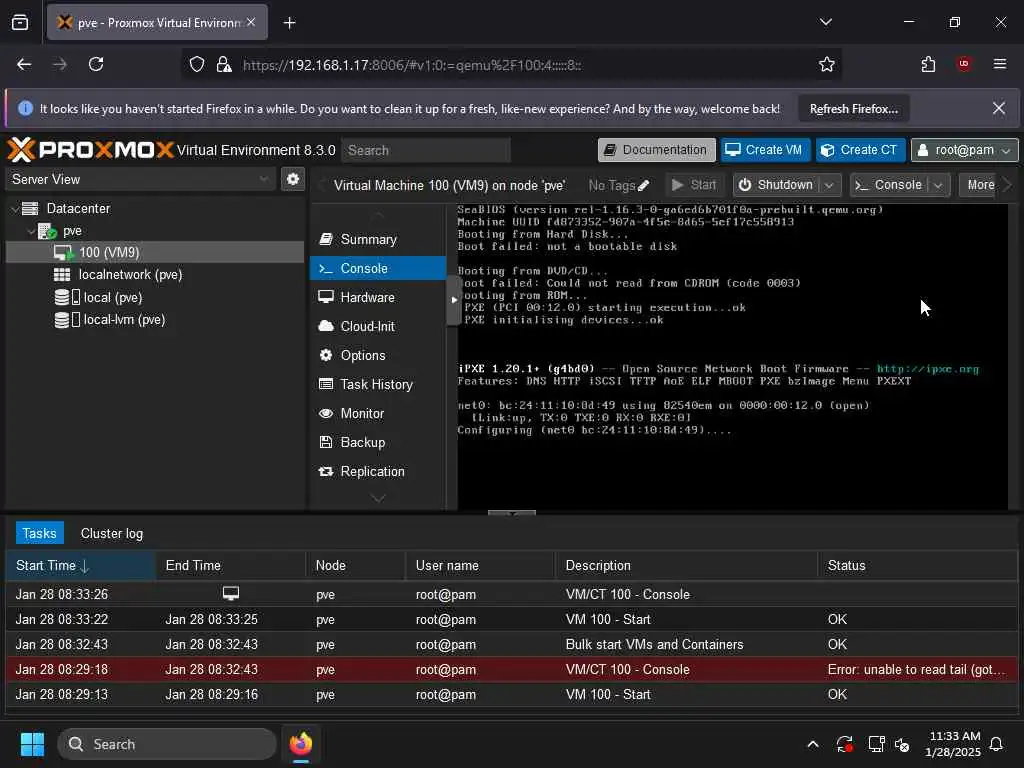
Task: Open the noVNC side panel arrow handle
Action: click(x=454, y=300)
